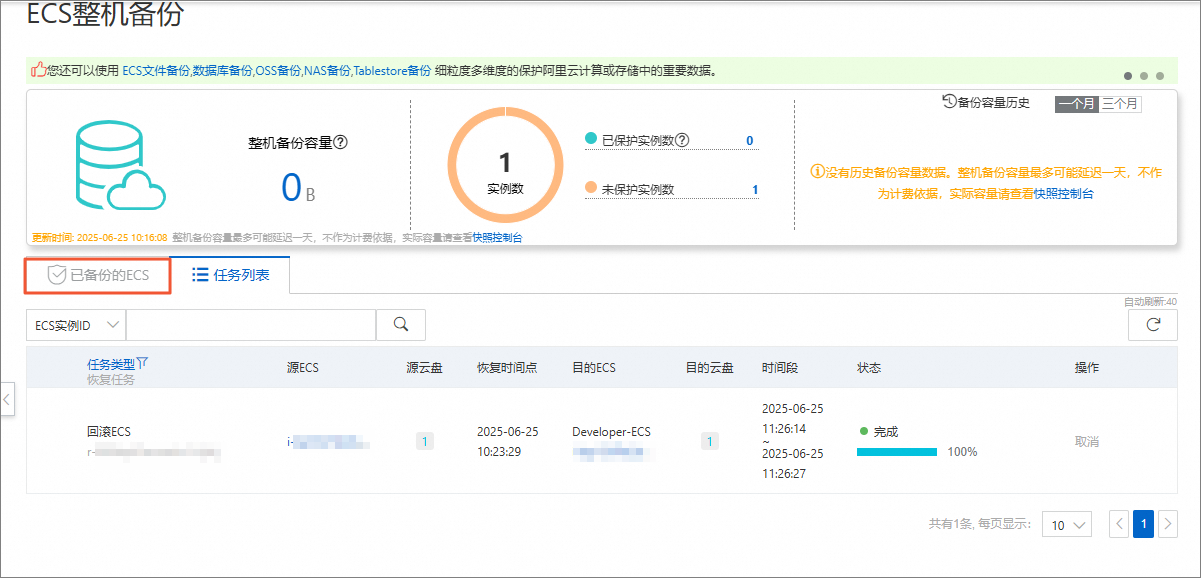Go to the next page arrow
Image resolution: width=1201 pixels, height=578 pixels.
click(x=1167, y=524)
